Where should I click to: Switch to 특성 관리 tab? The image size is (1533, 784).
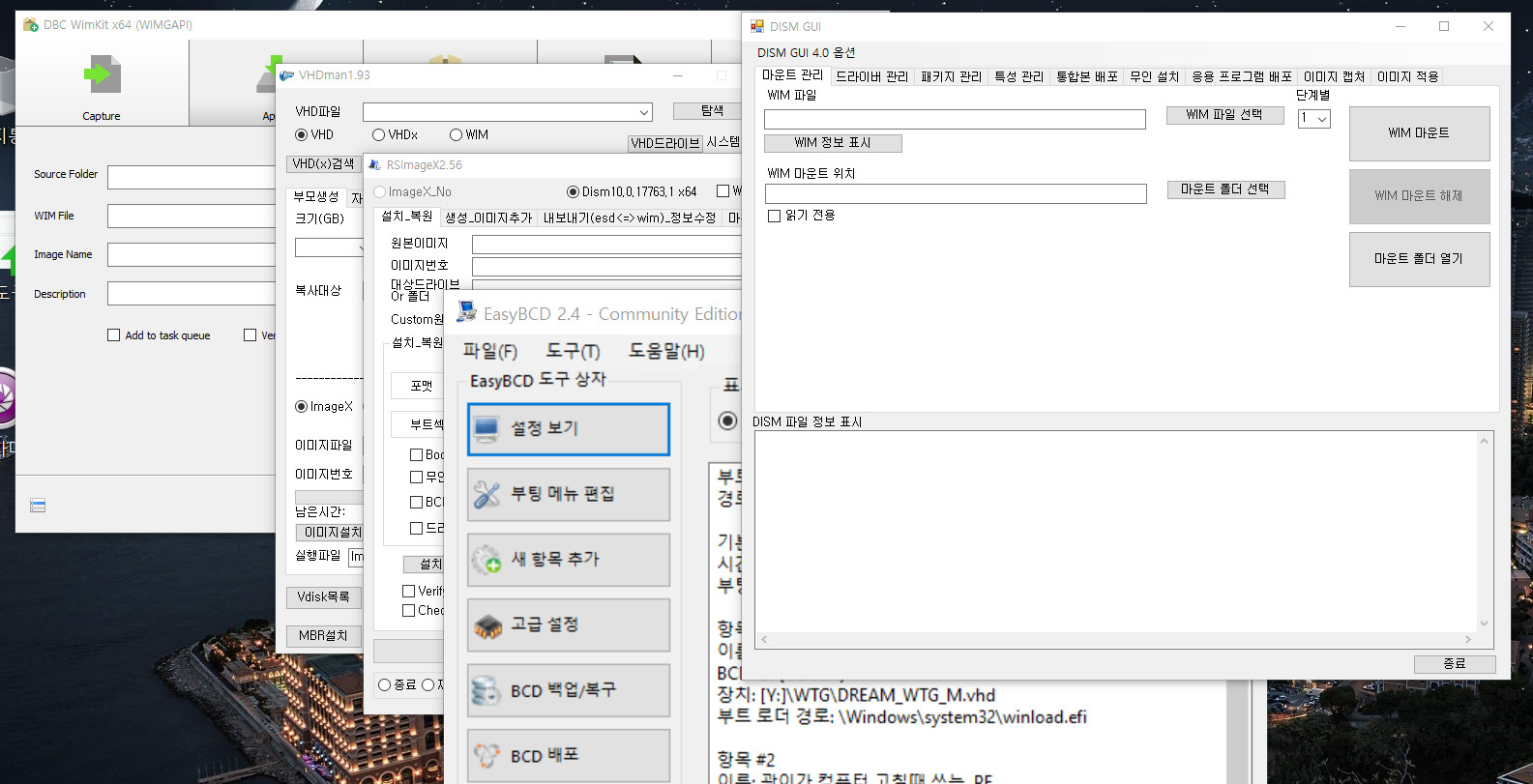pyautogui.click(x=1018, y=76)
